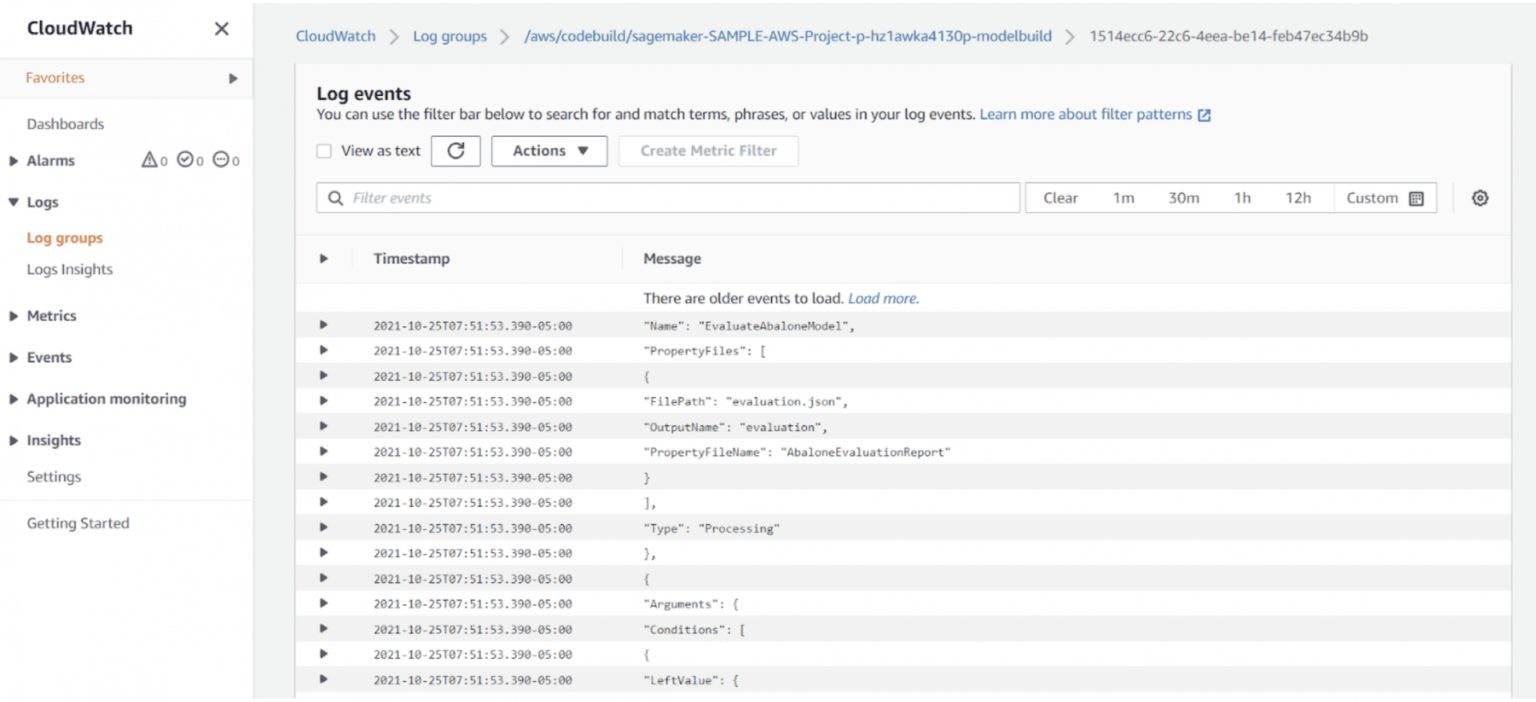
Task: Open the log events settings gear
Action: pyautogui.click(x=1480, y=198)
